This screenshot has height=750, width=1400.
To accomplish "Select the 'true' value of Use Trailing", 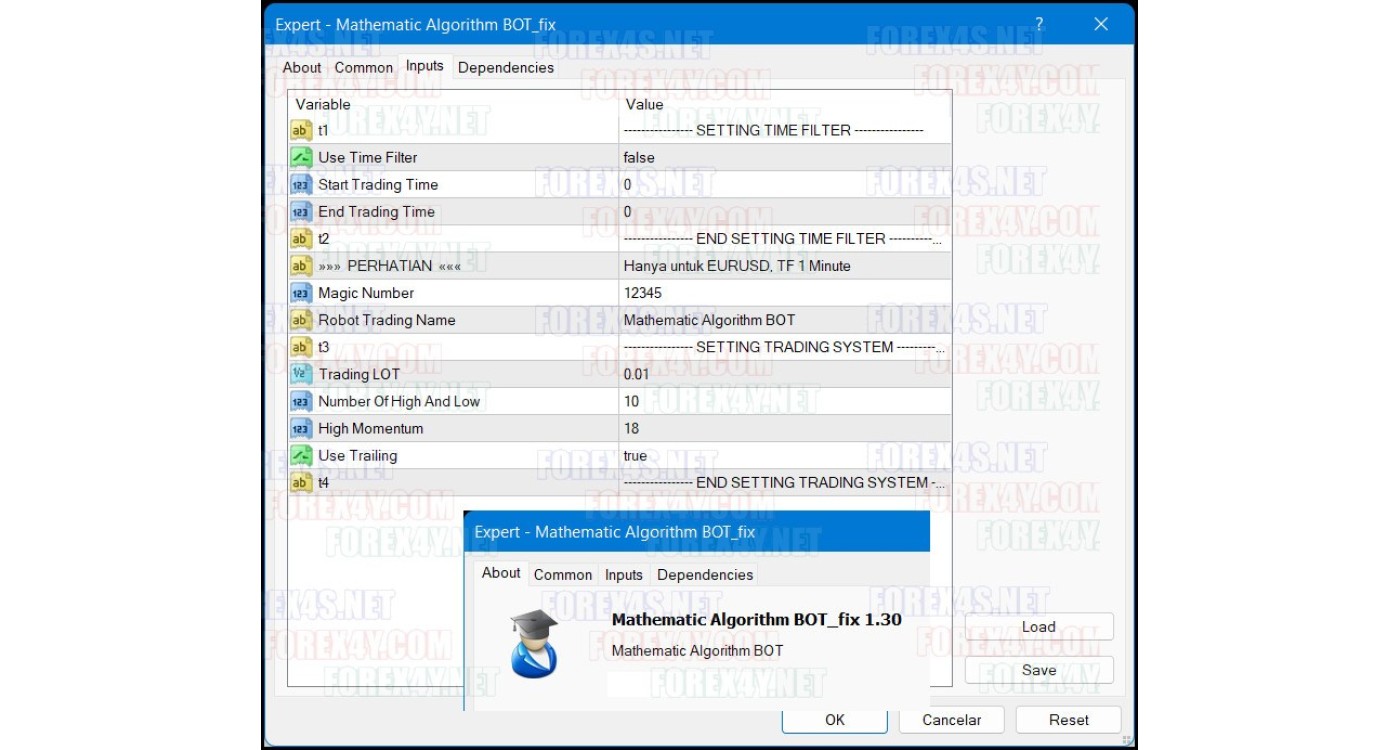I will [635, 455].
